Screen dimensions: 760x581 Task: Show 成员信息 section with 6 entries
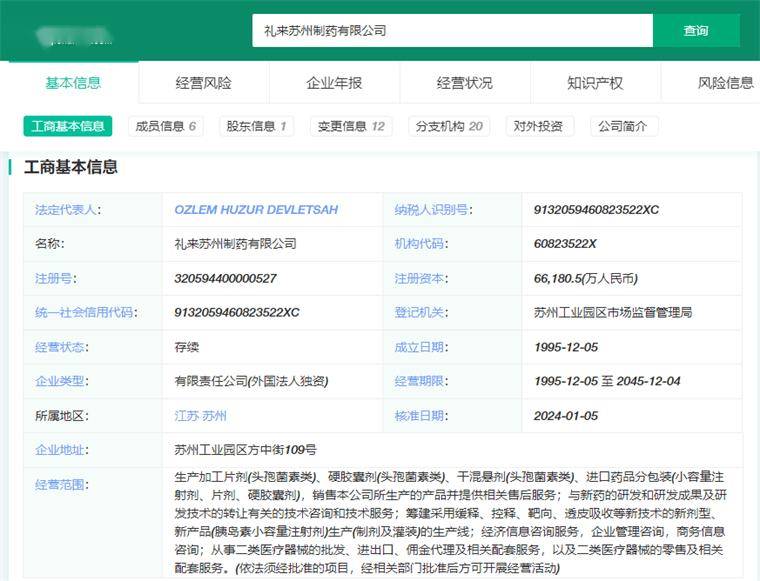(165, 126)
